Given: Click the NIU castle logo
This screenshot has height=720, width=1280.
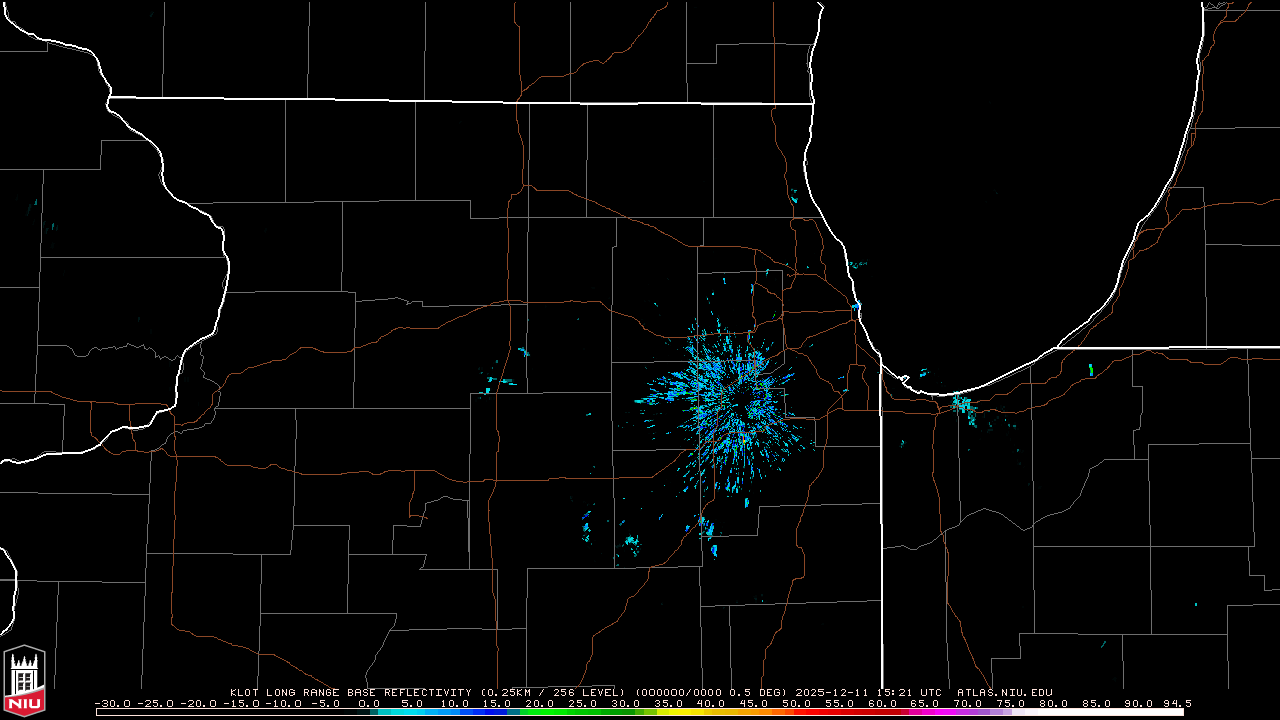Looking at the screenshot, I should click(24, 680).
